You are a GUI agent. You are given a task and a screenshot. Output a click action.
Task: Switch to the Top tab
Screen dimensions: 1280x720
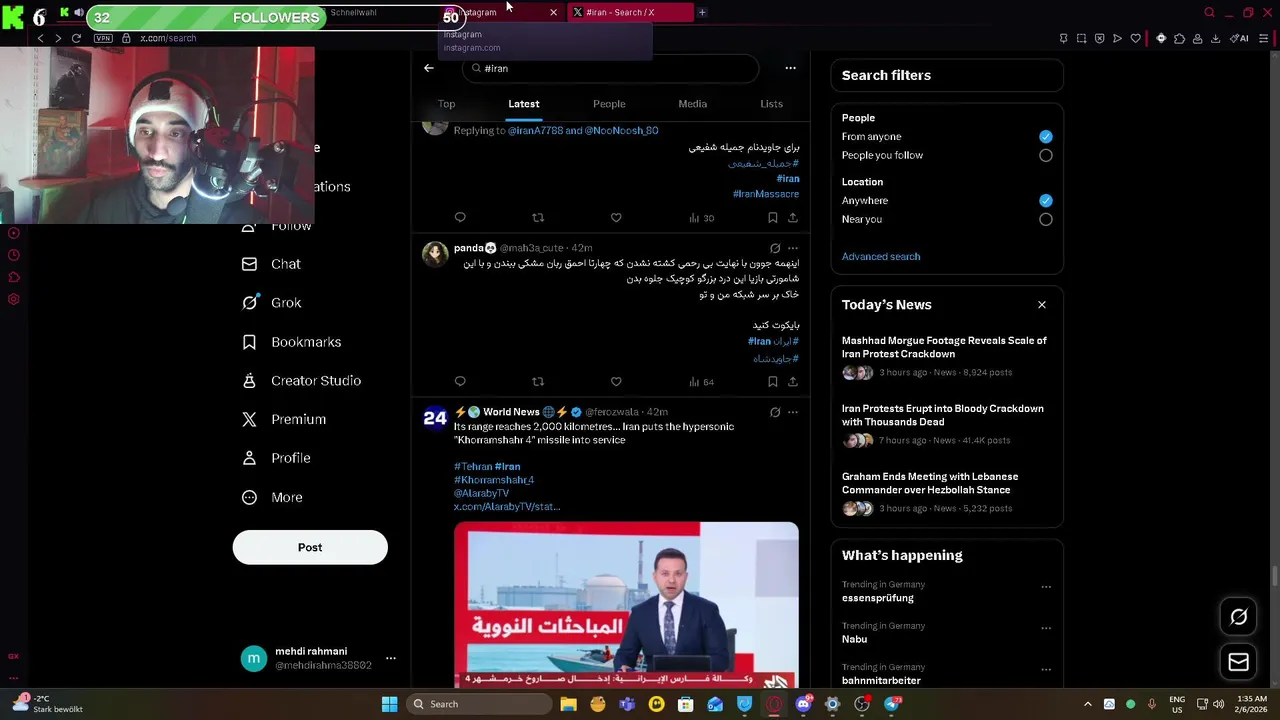[446, 104]
